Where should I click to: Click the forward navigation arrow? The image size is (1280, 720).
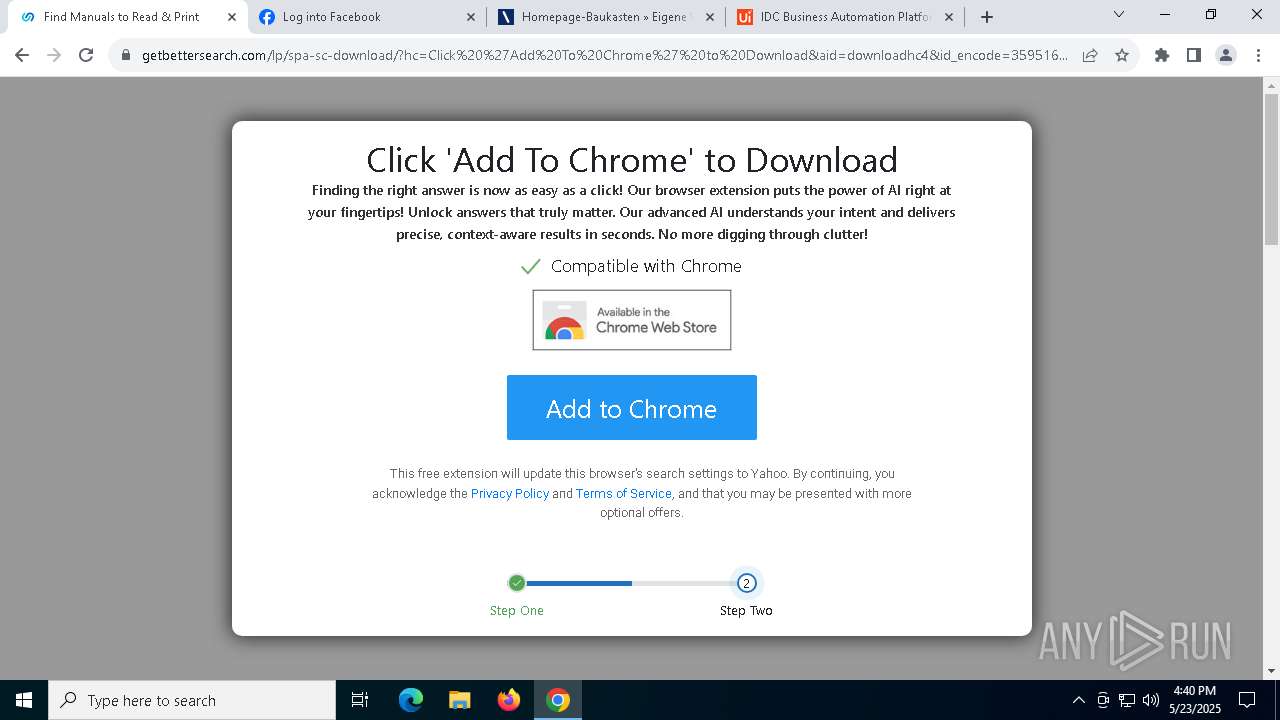(54, 55)
